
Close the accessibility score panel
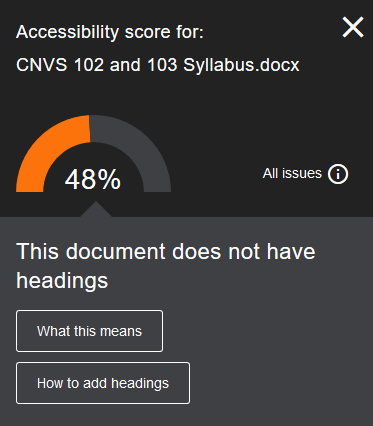[x=353, y=27]
